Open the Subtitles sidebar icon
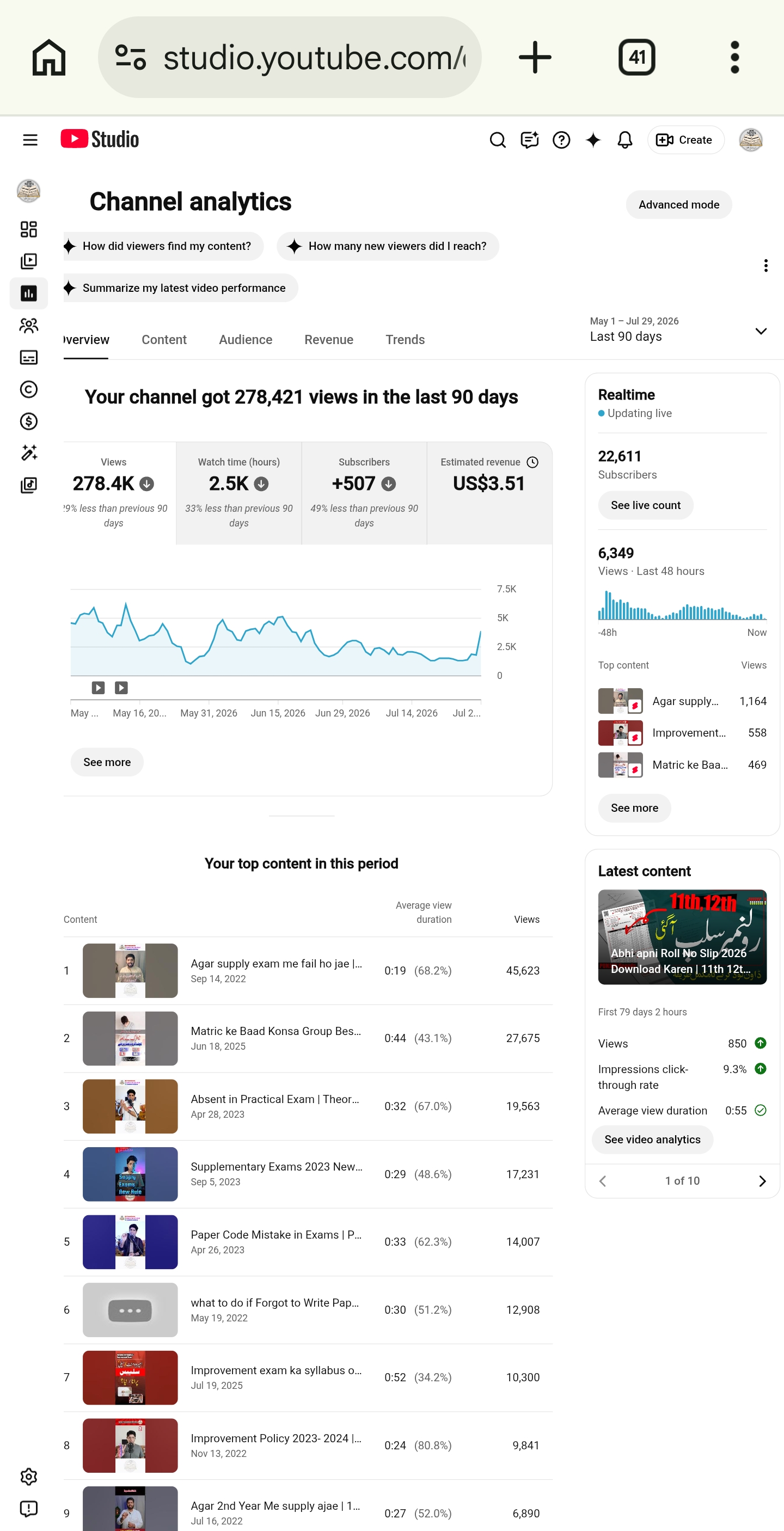Viewport: 784px width, 1531px height. (28, 357)
